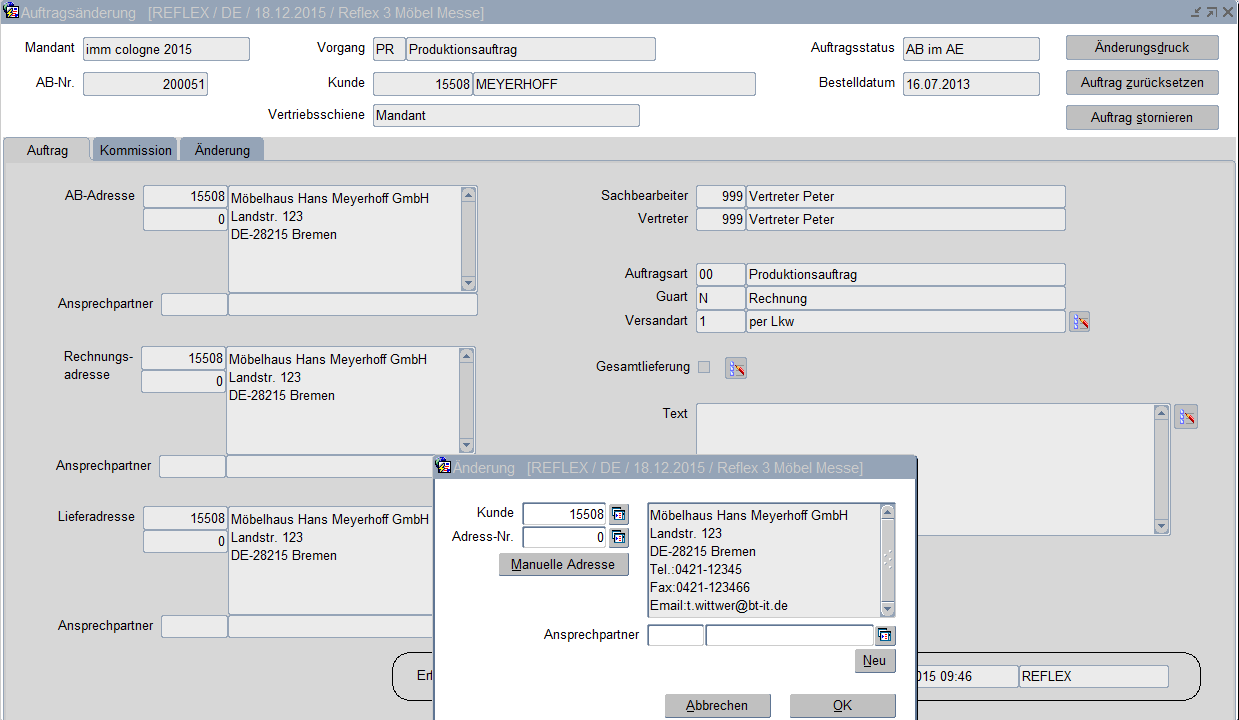The width and height of the screenshot is (1239, 720).
Task: Click the Änderungsdruck button
Action: pyautogui.click(x=1142, y=48)
